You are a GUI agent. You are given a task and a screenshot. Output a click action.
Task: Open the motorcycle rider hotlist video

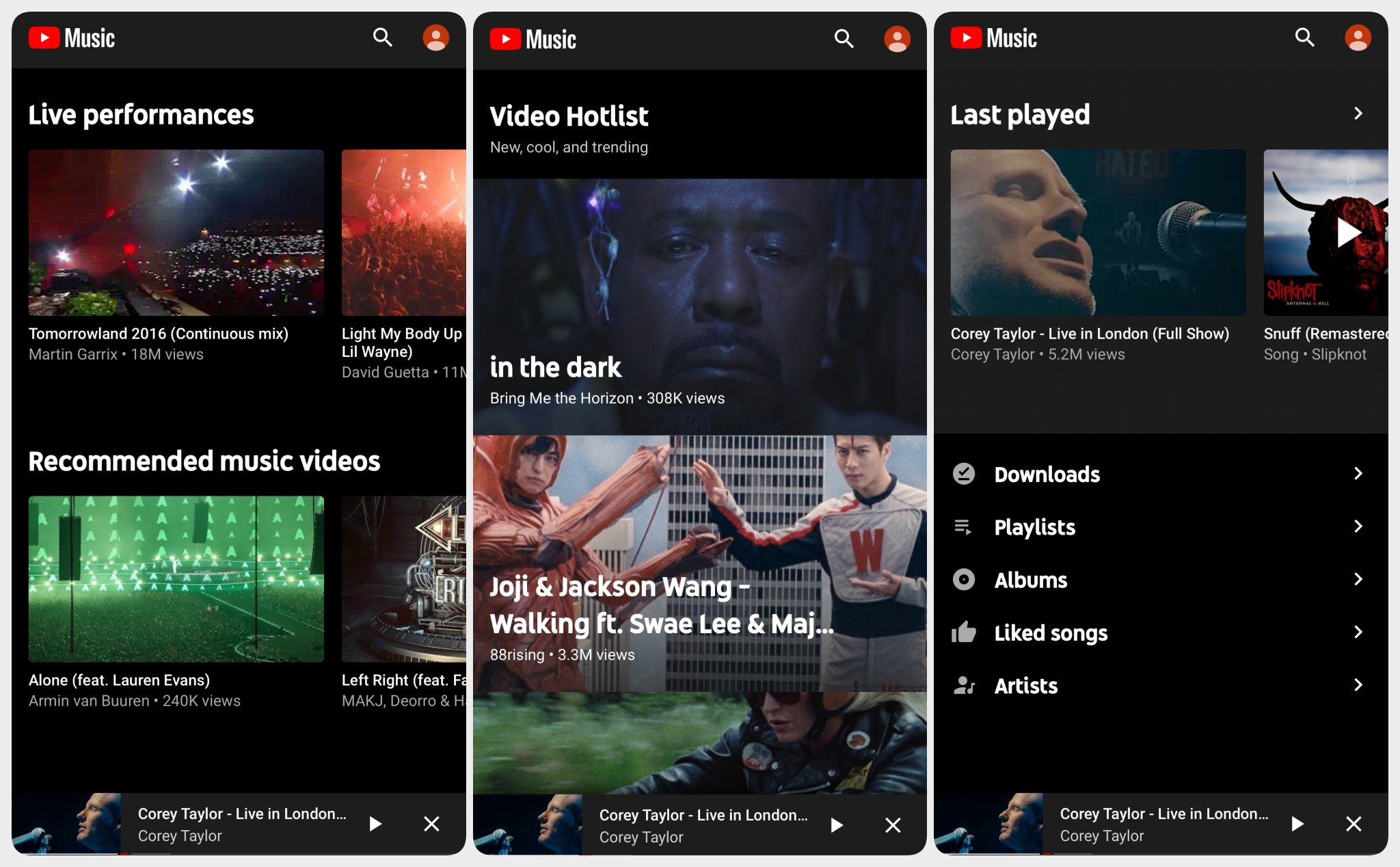point(699,743)
